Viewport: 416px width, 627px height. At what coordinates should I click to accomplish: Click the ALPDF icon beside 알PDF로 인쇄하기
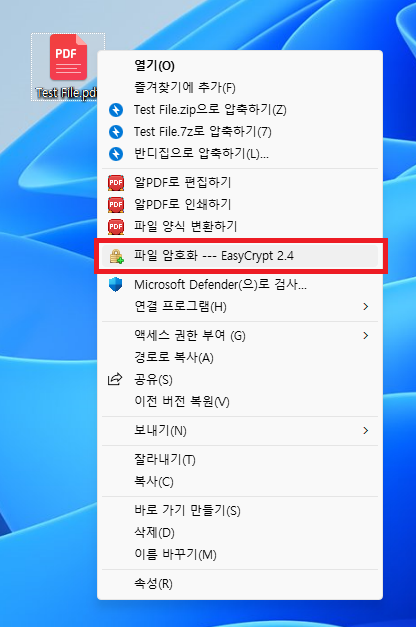116,205
